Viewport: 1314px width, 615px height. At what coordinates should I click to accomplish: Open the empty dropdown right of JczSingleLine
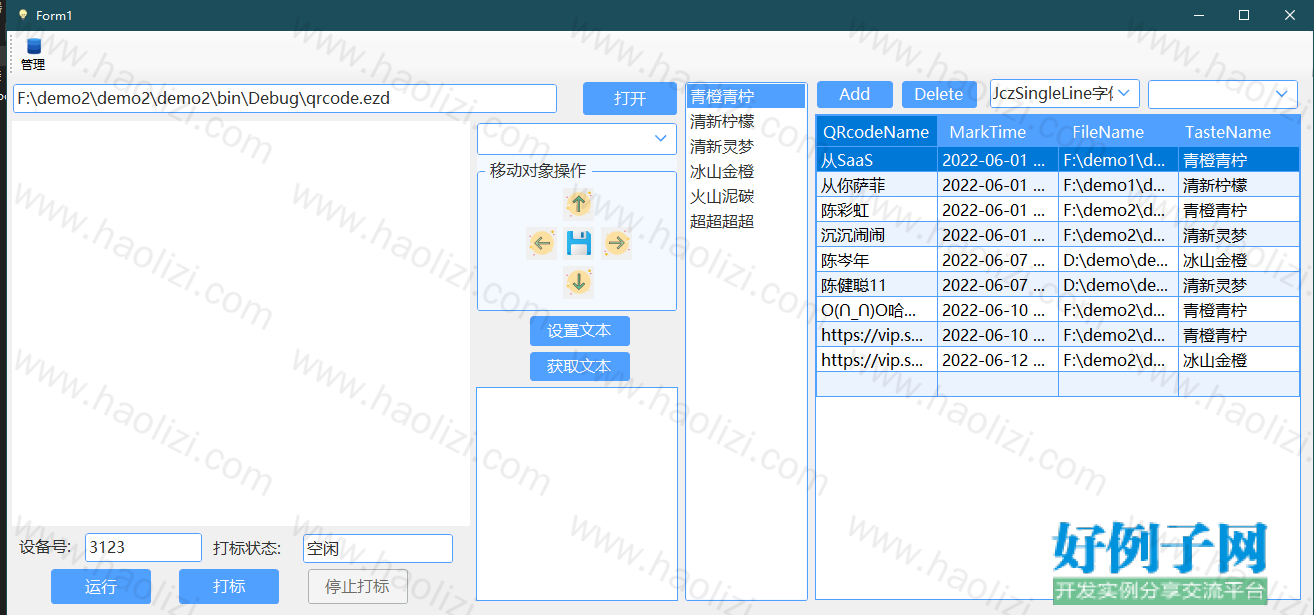point(1223,94)
